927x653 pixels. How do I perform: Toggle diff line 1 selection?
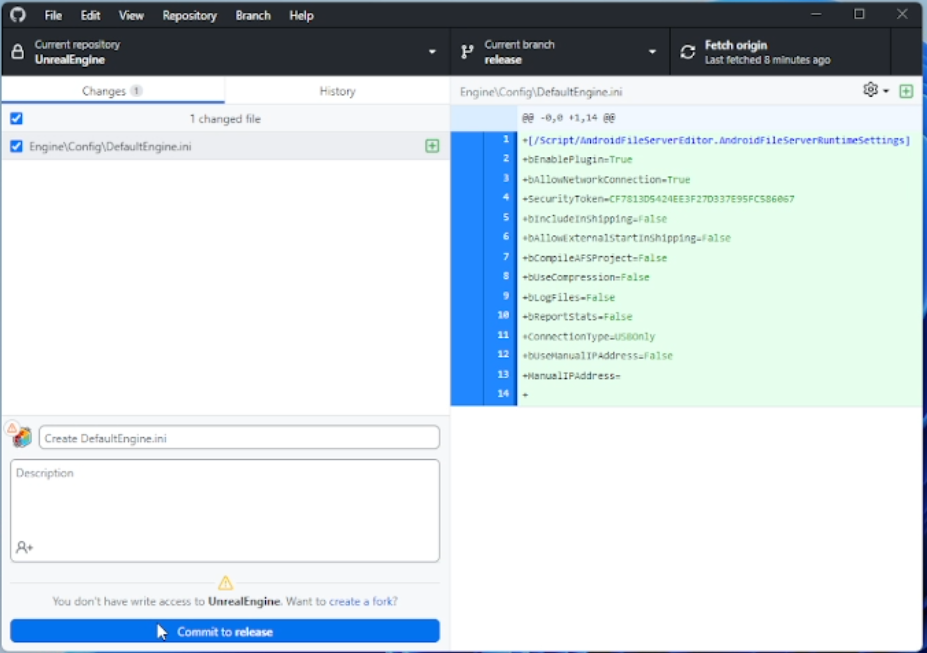point(484,140)
